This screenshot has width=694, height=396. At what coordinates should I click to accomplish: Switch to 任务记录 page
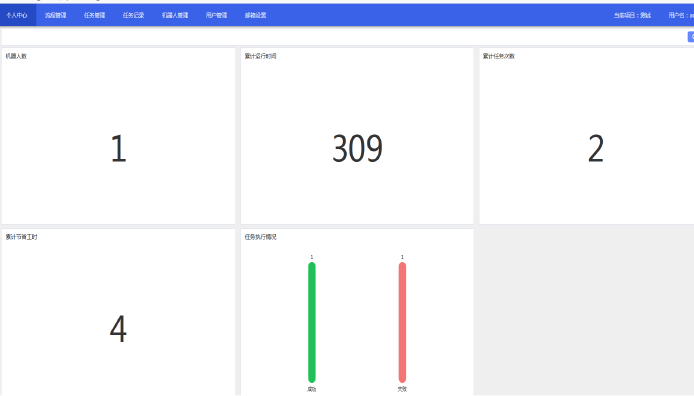pyautogui.click(x=133, y=15)
